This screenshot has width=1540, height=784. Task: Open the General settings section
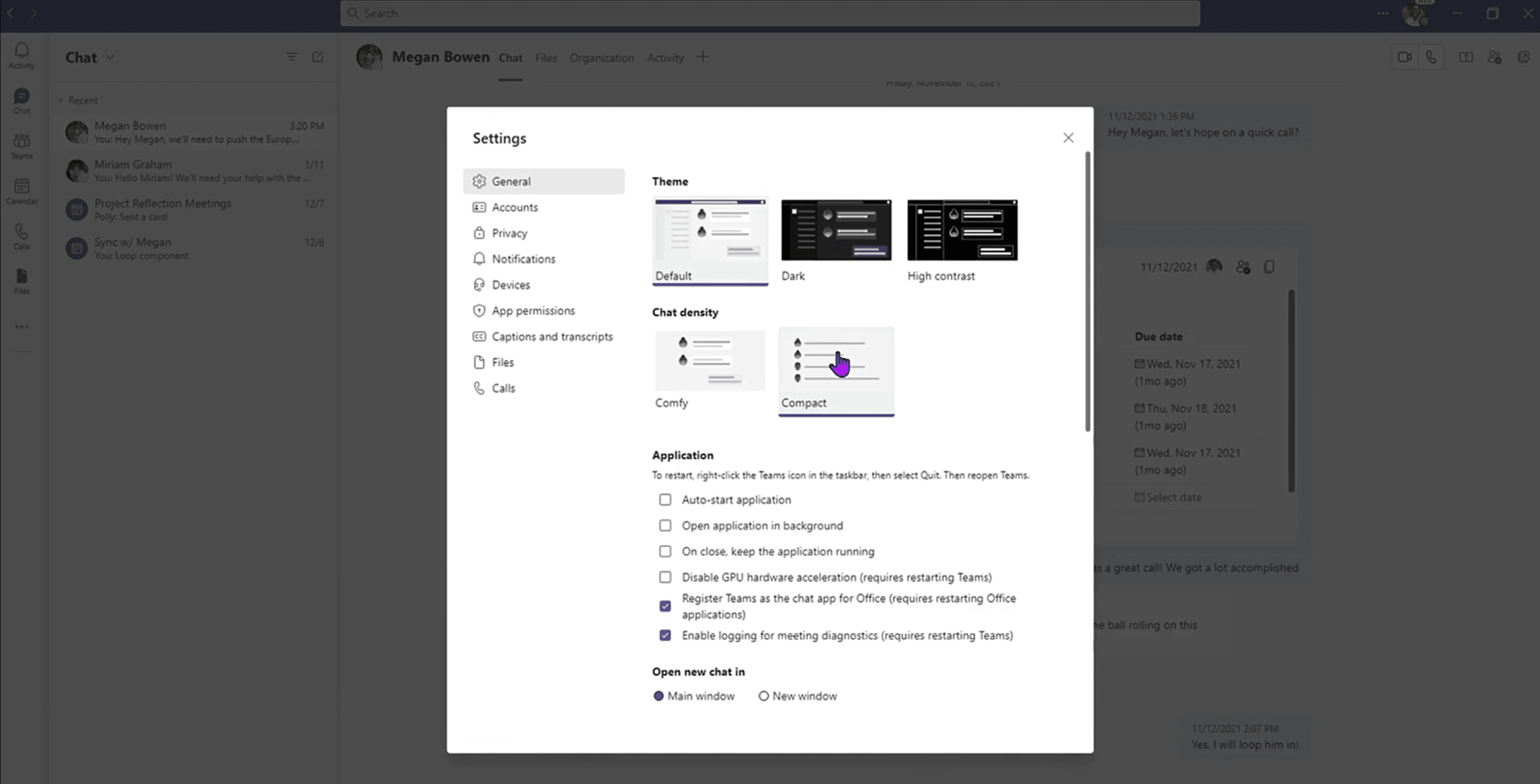point(544,181)
